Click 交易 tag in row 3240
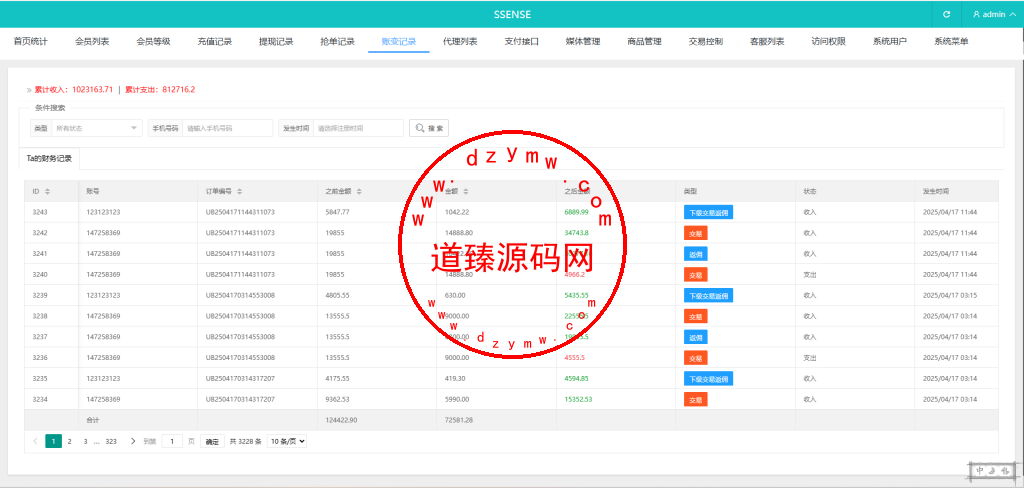The width and height of the screenshot is (1024, 488). (696, 275)
